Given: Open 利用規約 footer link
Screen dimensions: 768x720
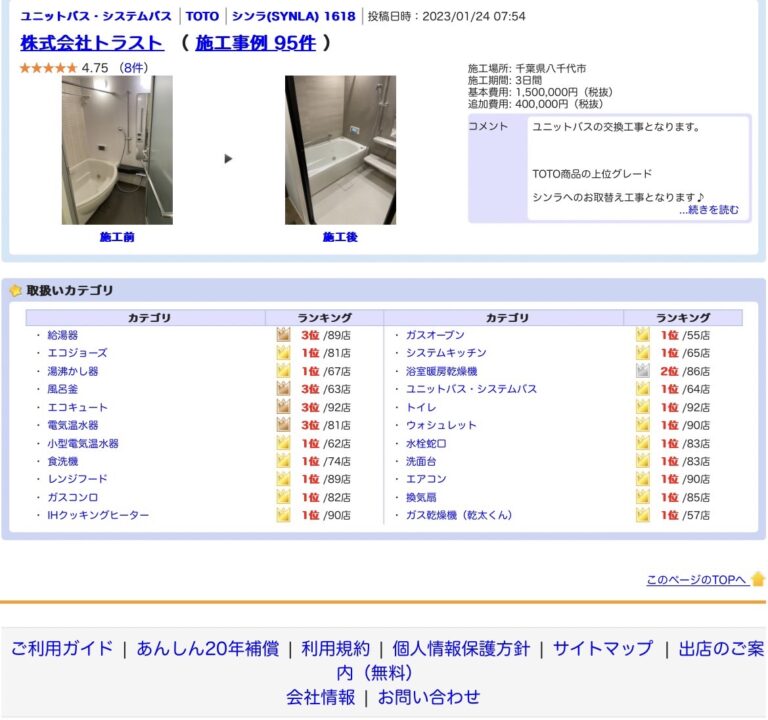Looking at the screenshot, I should 336,648.
